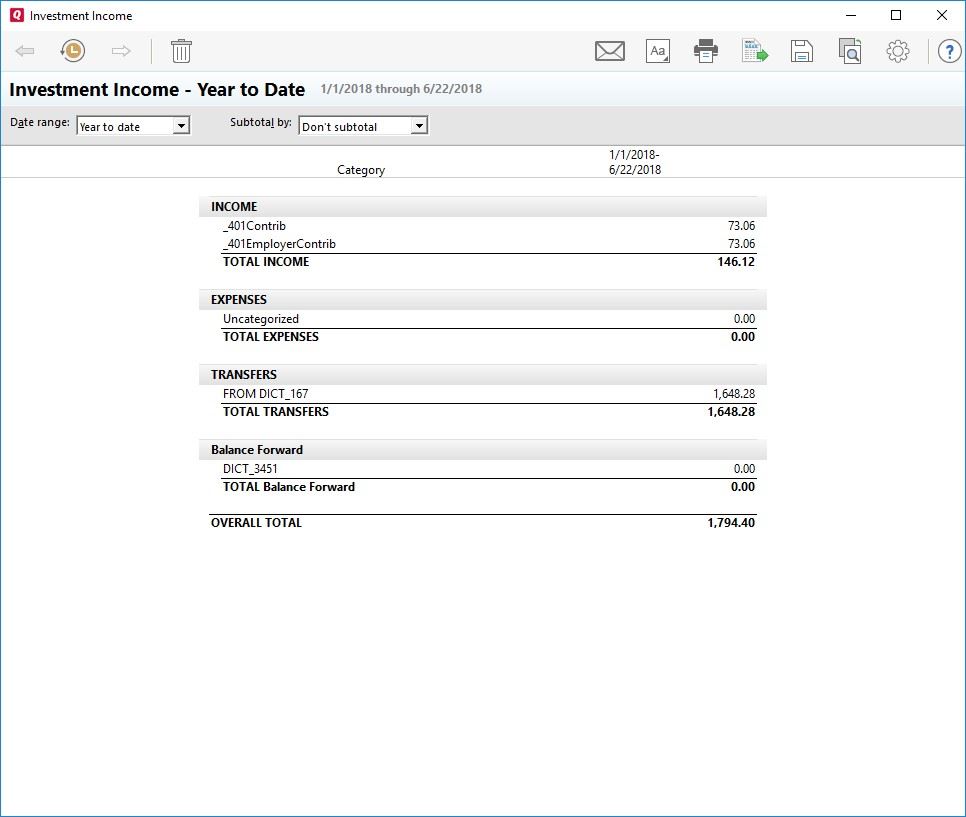
Task: Click the DICT_3451 balance forward row
Action: (251, 469)
